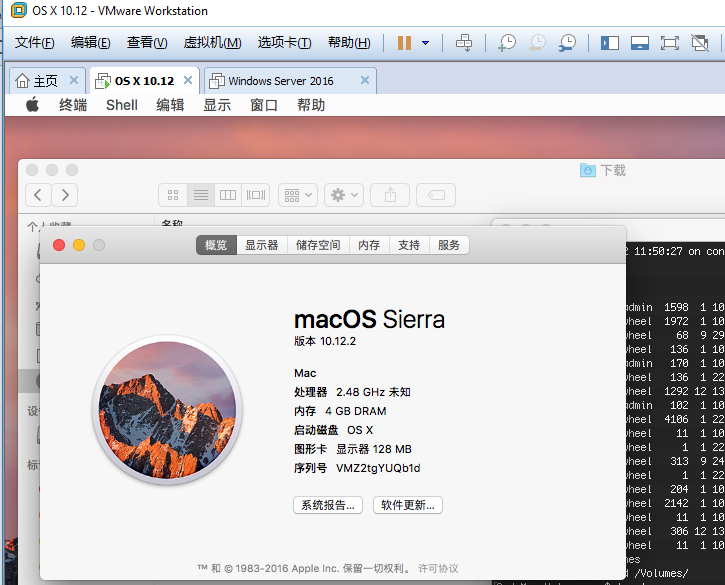
Task: Open dropdown arrow next to pause button
Action: (x=425, y=43)
